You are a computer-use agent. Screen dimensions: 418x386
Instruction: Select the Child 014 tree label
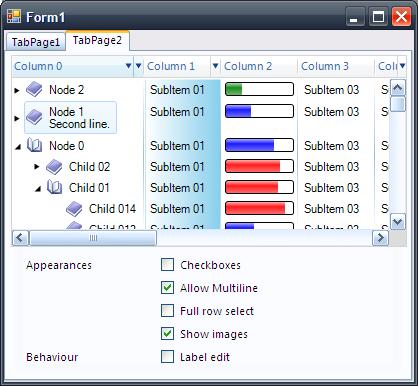point(112,209)
